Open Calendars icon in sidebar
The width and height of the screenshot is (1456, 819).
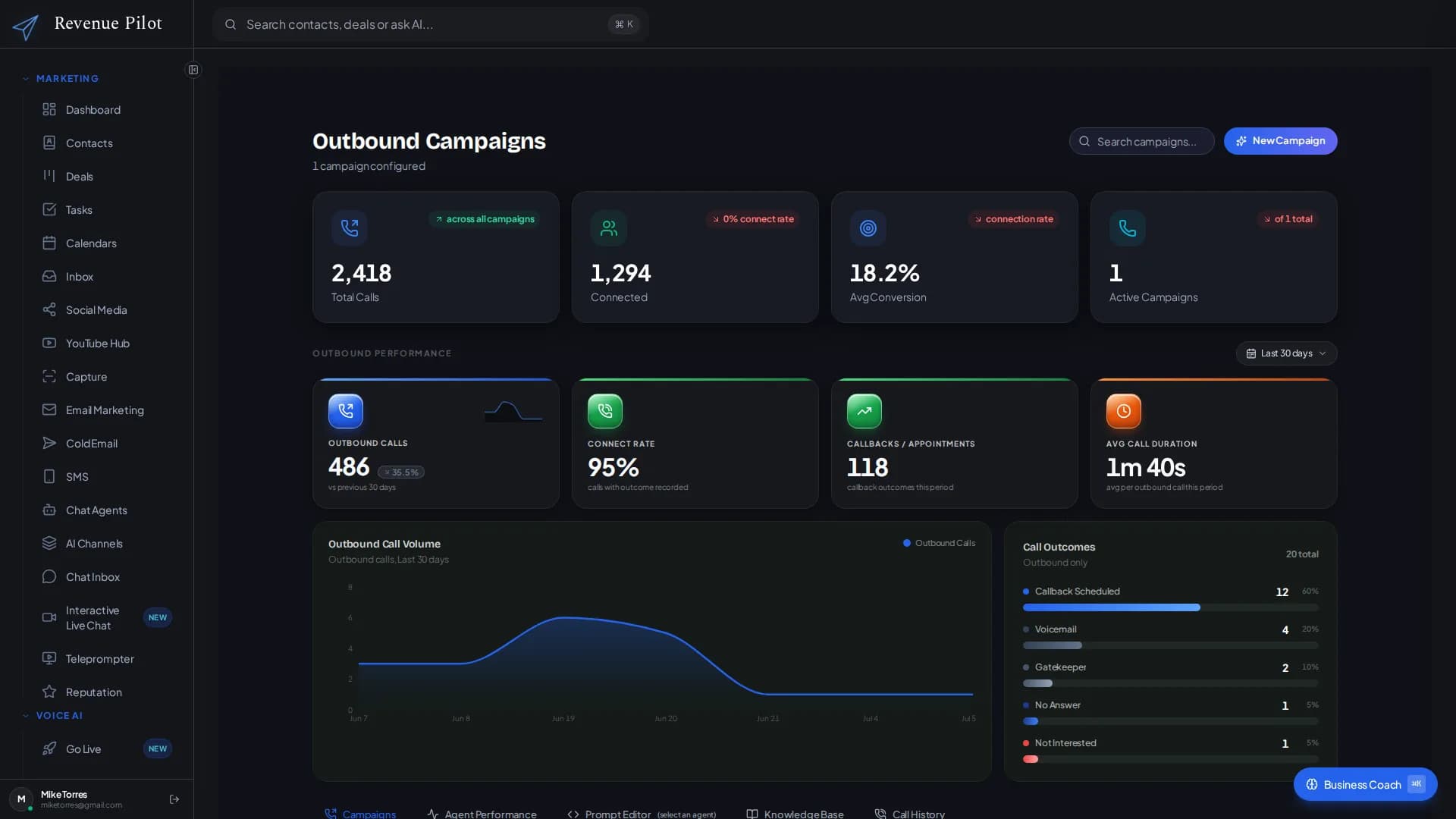[x=49, y=243]
